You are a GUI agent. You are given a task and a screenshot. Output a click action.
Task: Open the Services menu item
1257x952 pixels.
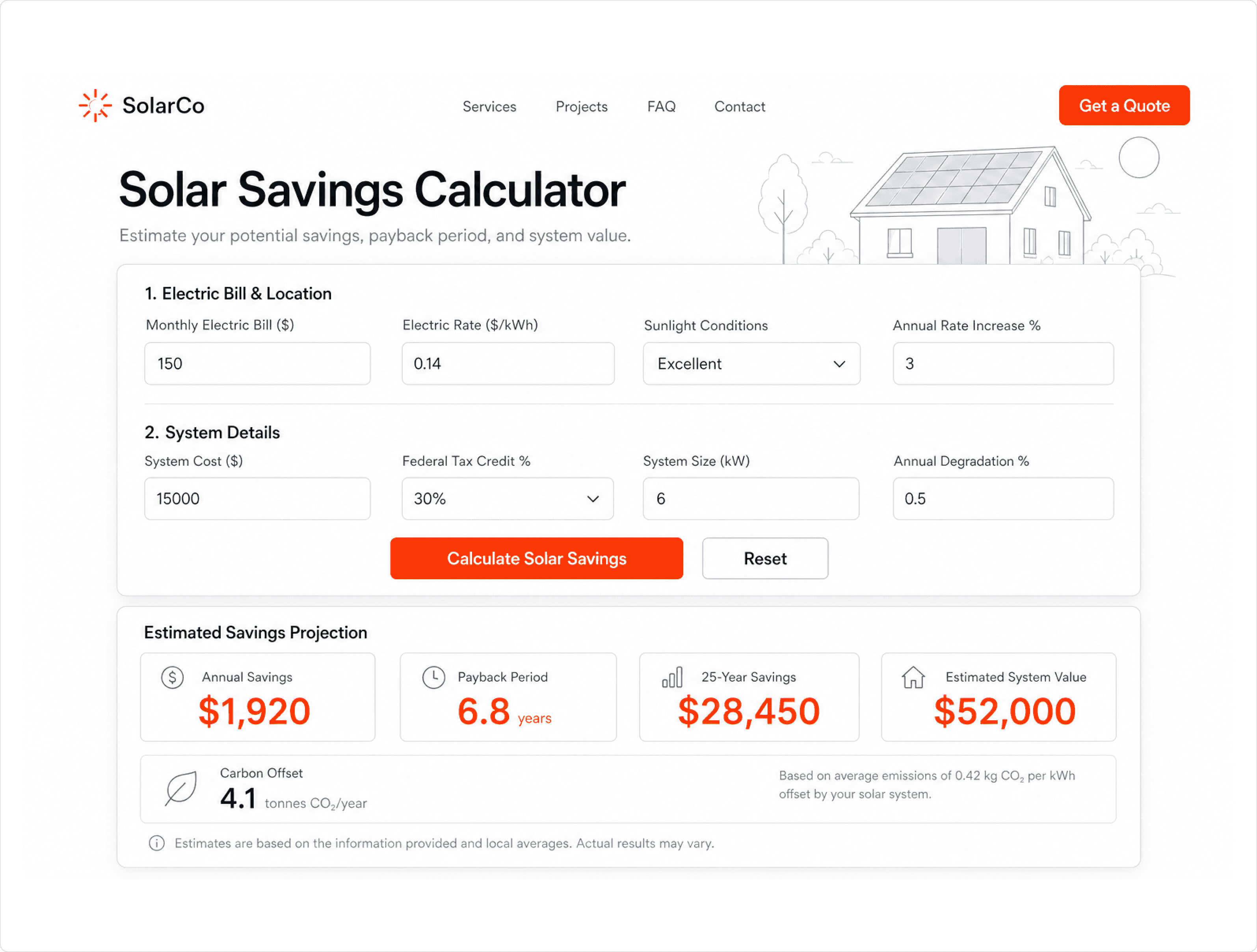[489, 106]
